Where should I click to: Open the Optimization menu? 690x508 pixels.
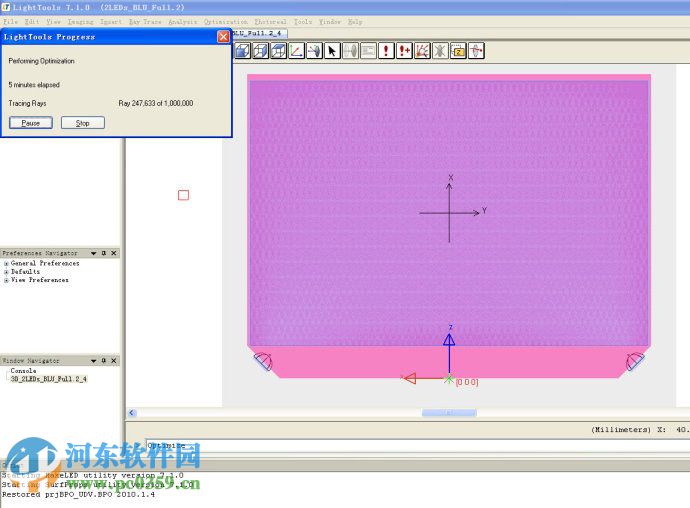pyautogui.click(x=226, y=22)
